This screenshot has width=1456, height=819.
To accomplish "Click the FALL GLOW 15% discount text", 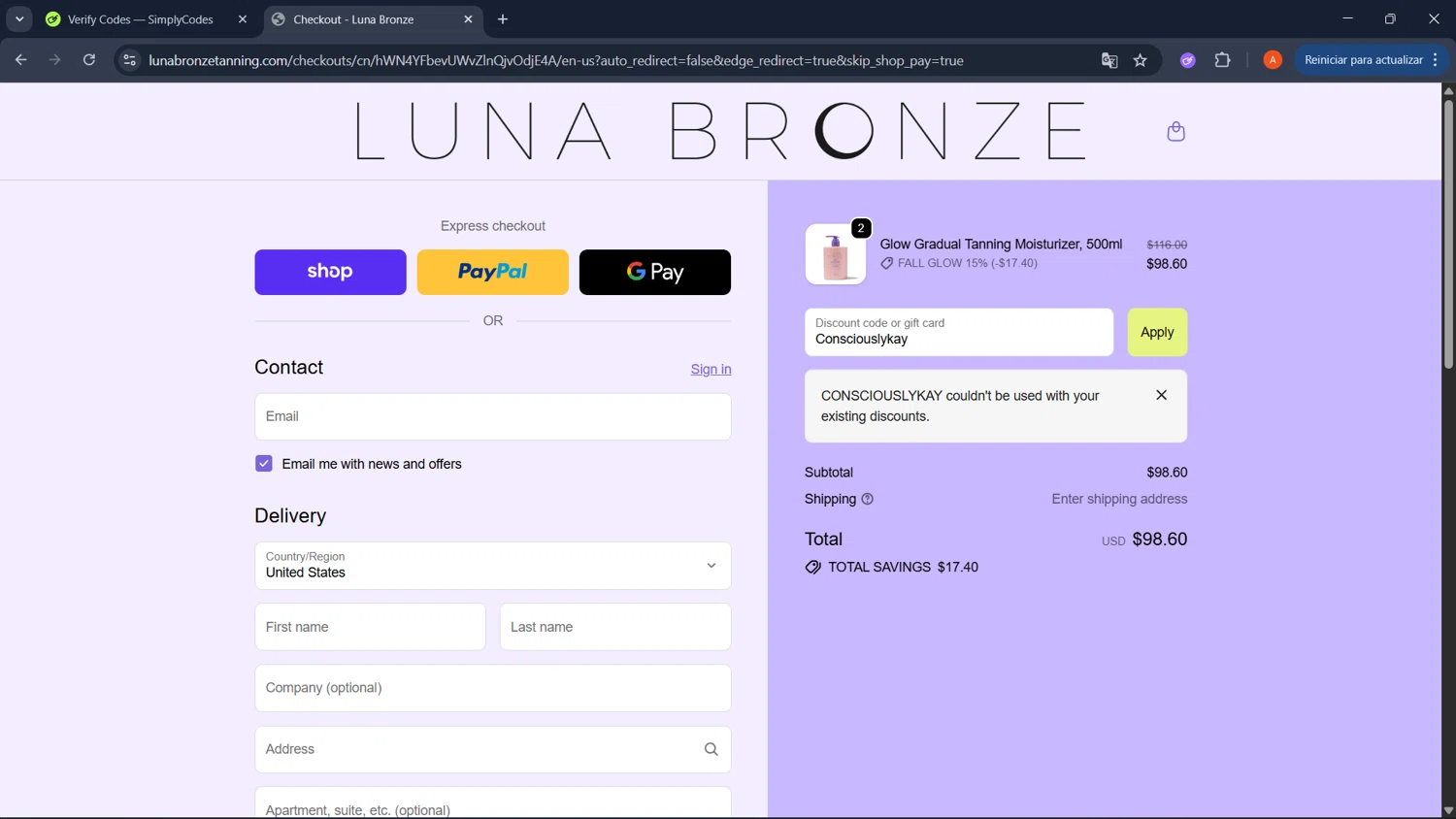I will point(967,263).
